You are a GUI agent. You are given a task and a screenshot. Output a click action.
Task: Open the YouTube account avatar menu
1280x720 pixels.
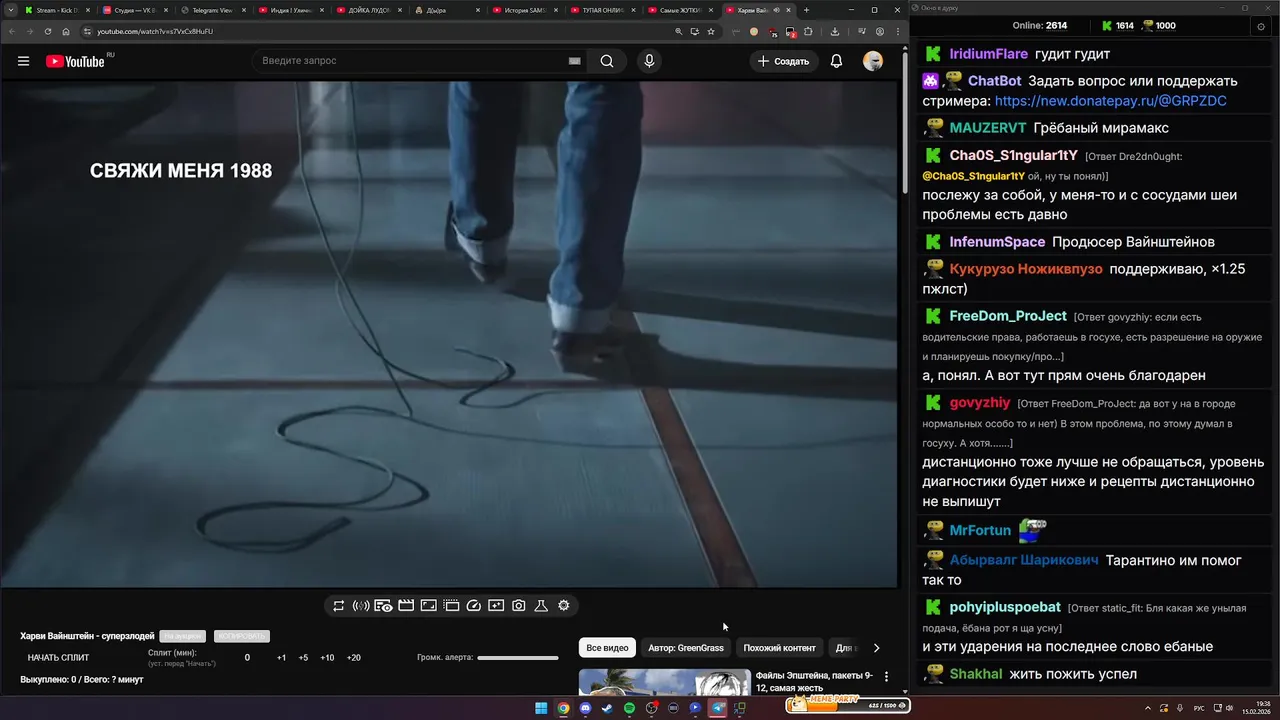[873, 61]
